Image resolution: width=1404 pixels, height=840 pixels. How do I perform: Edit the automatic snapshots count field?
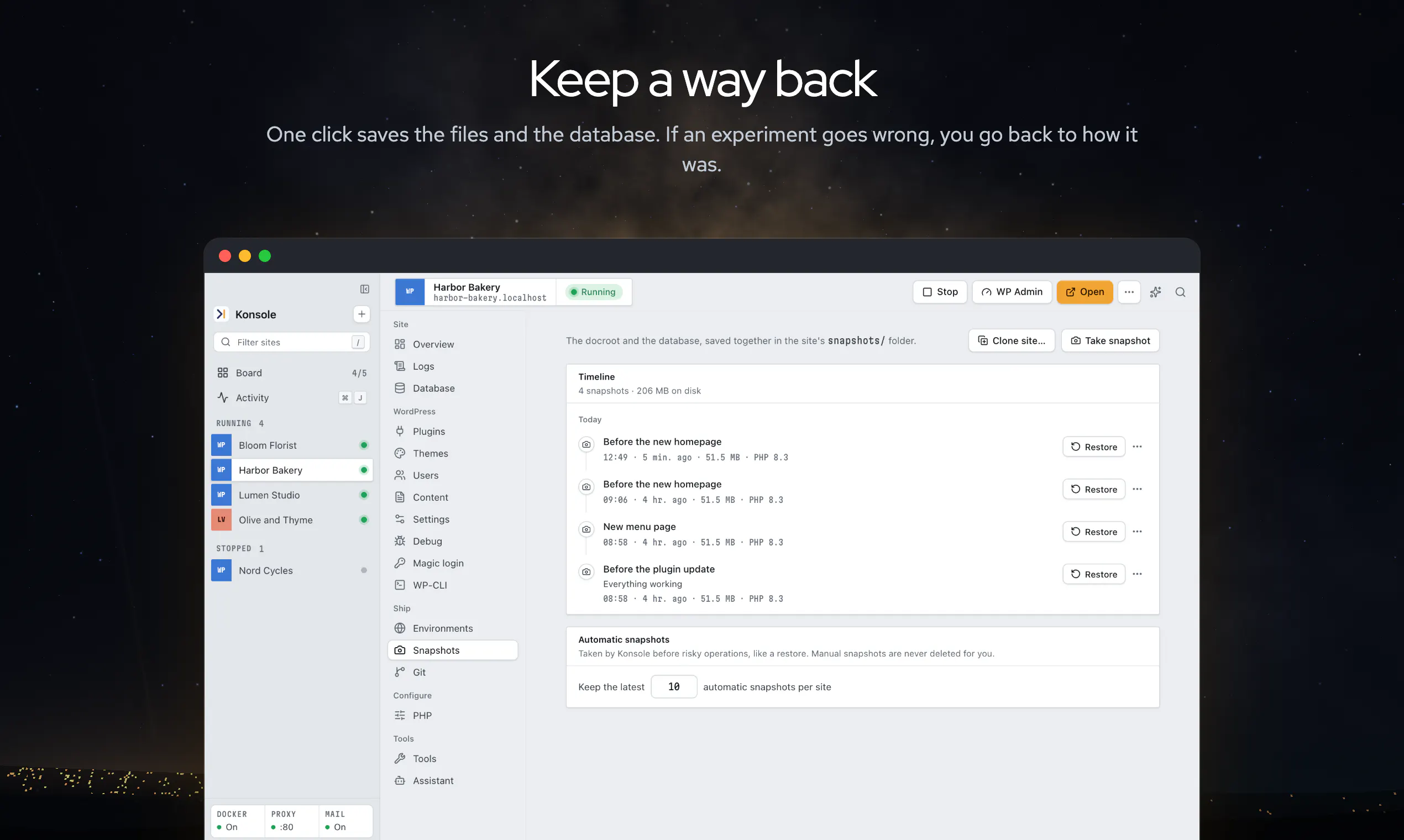(x=674, y=686)
